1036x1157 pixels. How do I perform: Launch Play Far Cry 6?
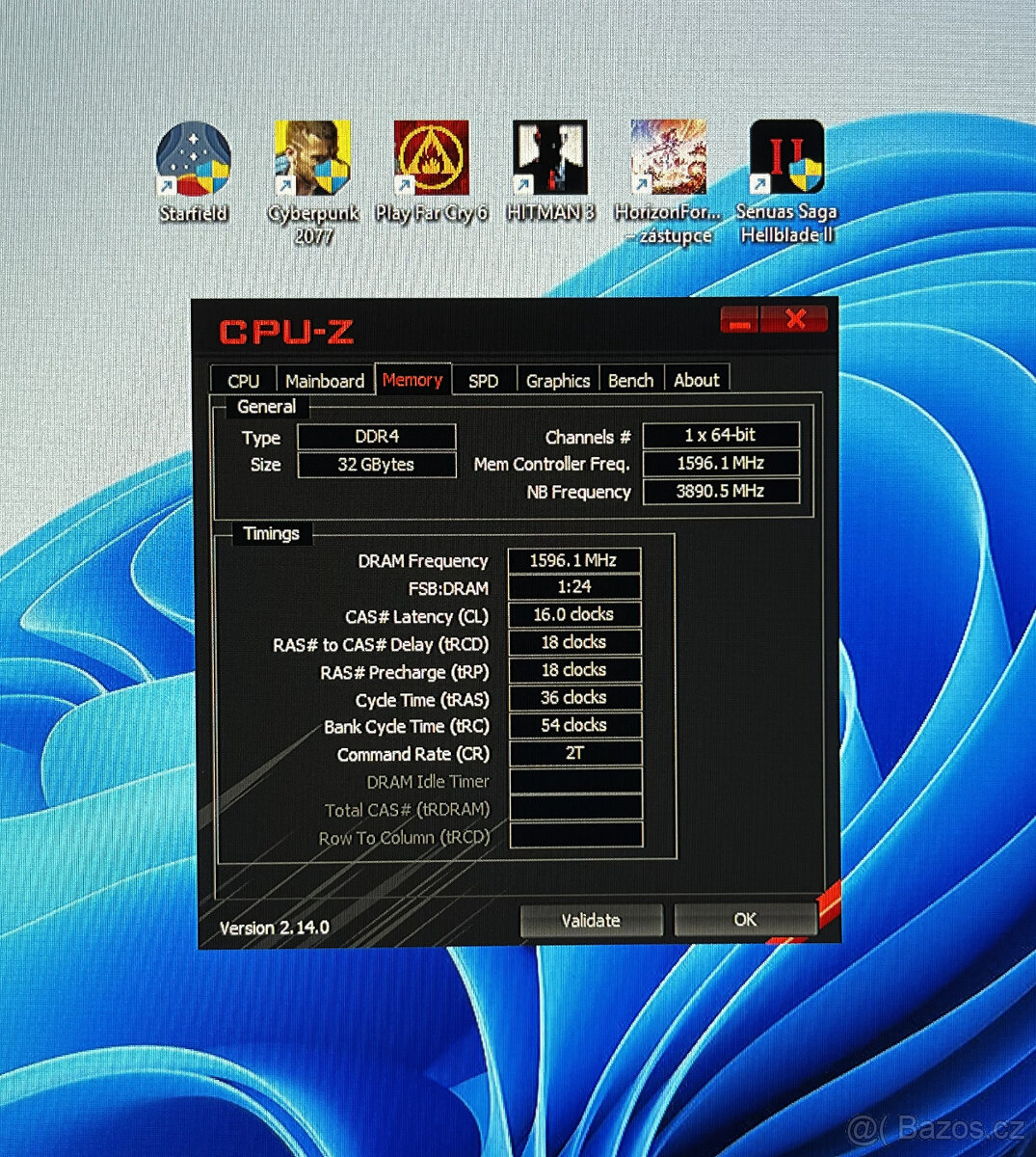[431, 159]
